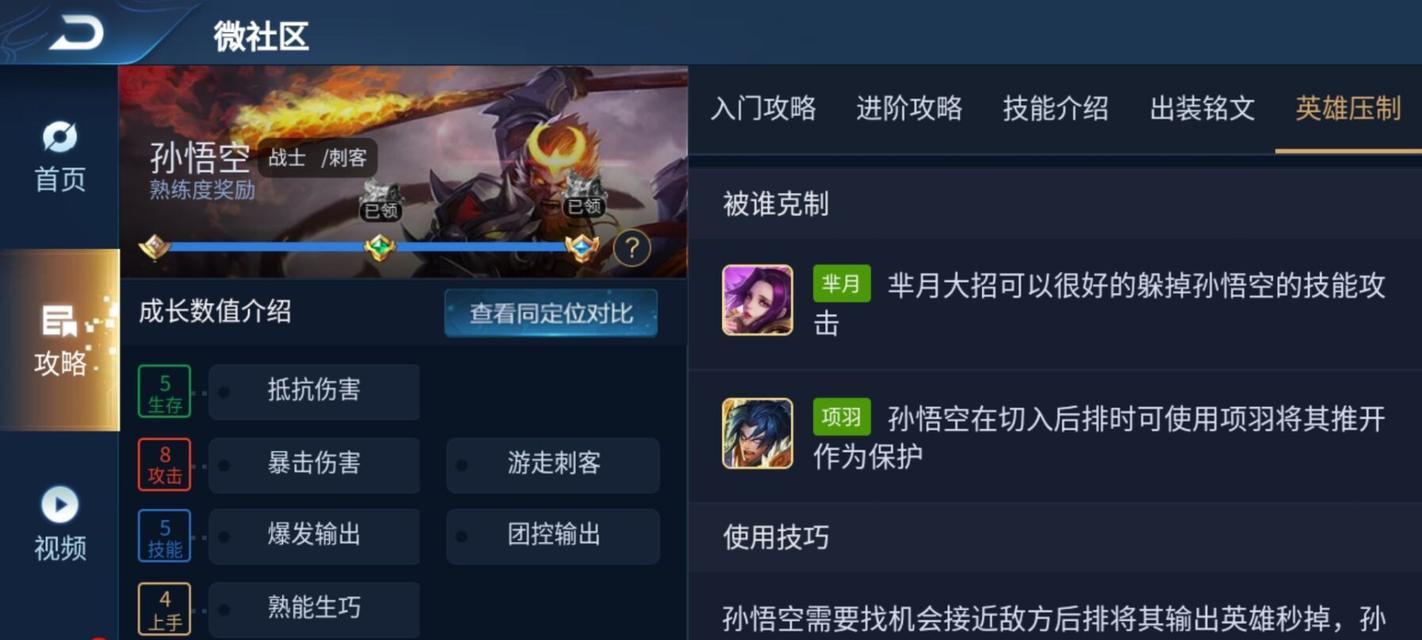Tap the green gem milestone icon
The image size is (1422, 640).
pos(380,247)
